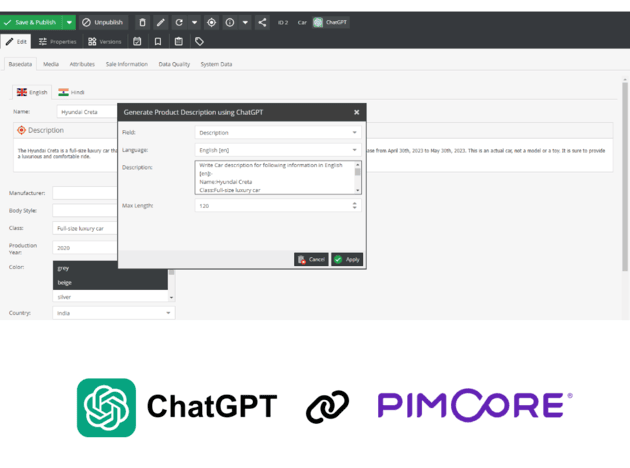Image resolution: width=630 pixels, height=468 pixels.
Task: Click the ChatGPT toolbar button
Action: [x=330, y=22]
